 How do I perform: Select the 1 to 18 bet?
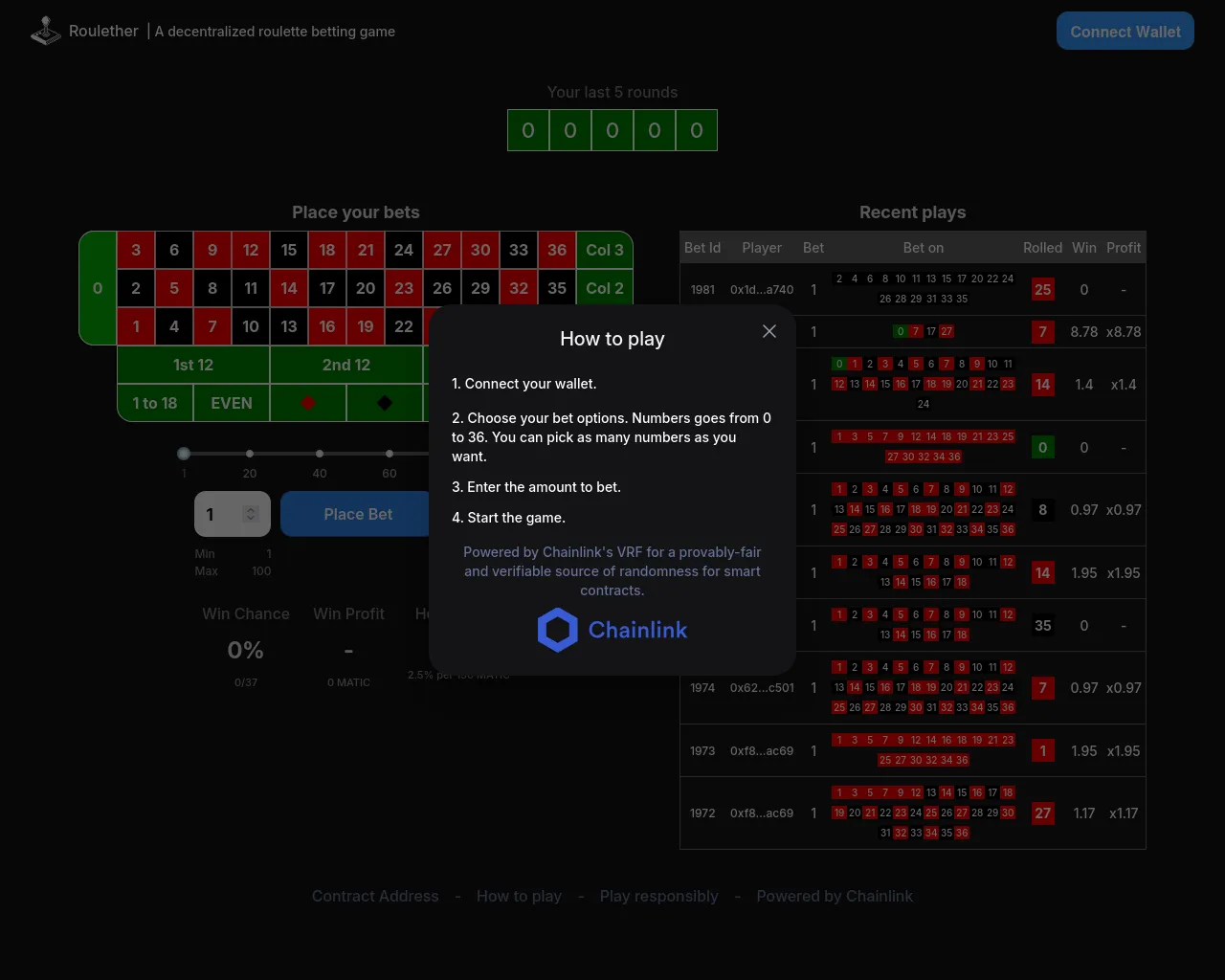click(155, 403)
